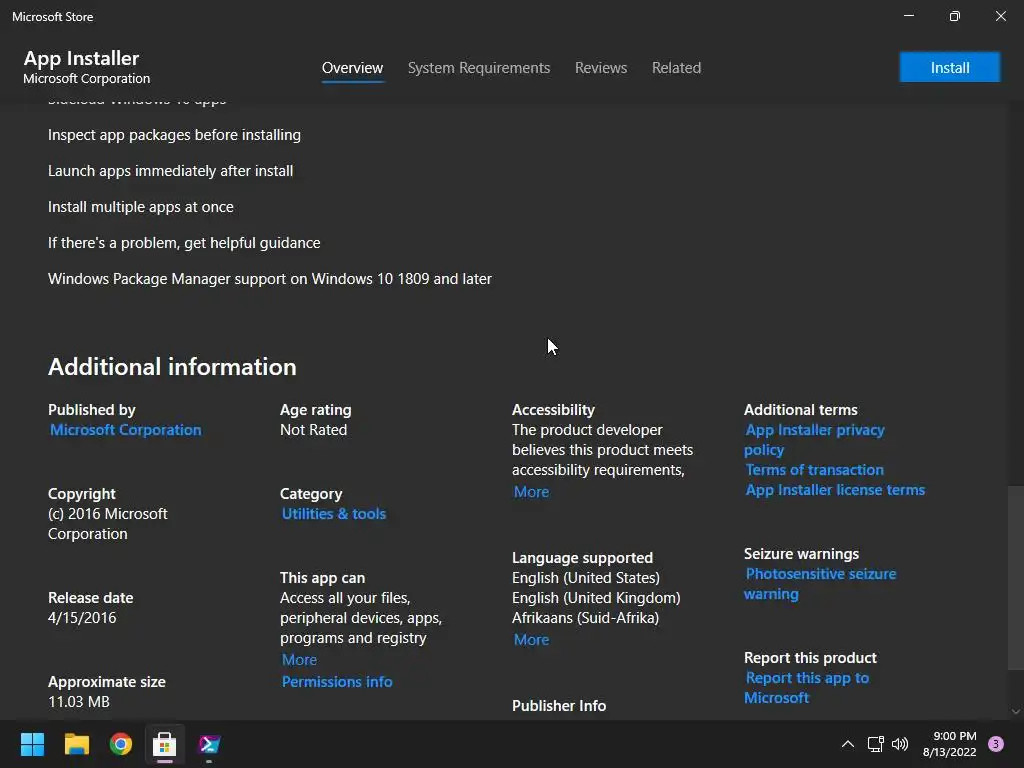Viewport: 1024px width, 768px height.
Task: Open the Utilities & tools category link
Action: (x=334, y=514)
